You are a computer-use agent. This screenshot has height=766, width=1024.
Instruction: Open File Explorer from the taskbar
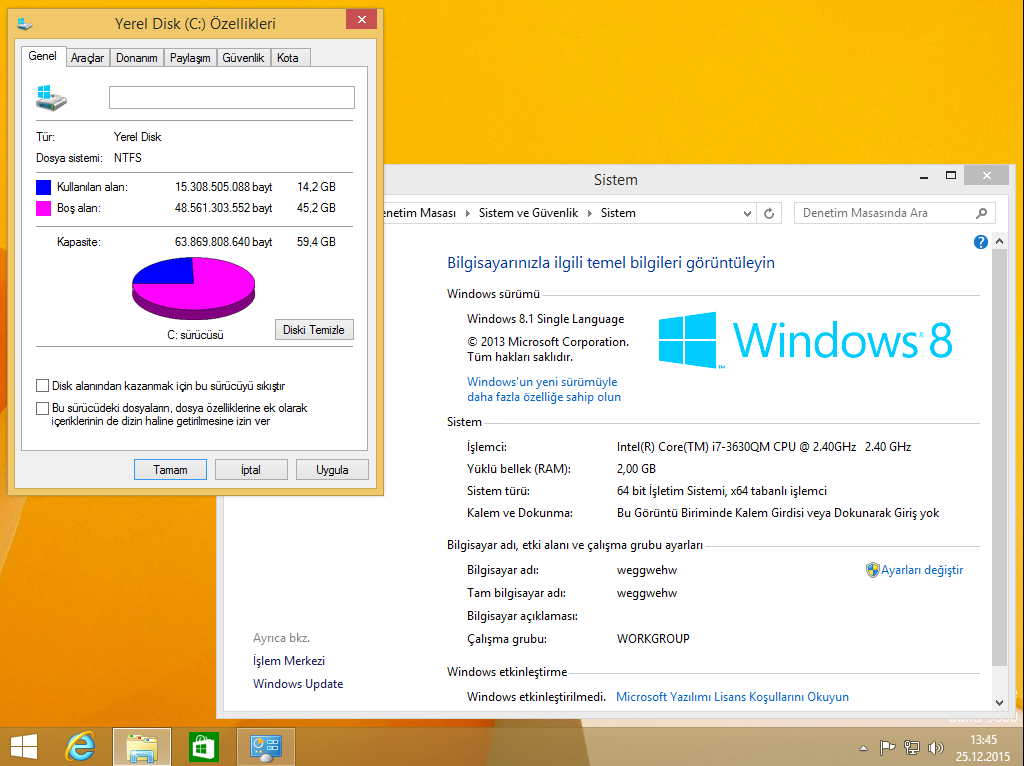(142, 746)
